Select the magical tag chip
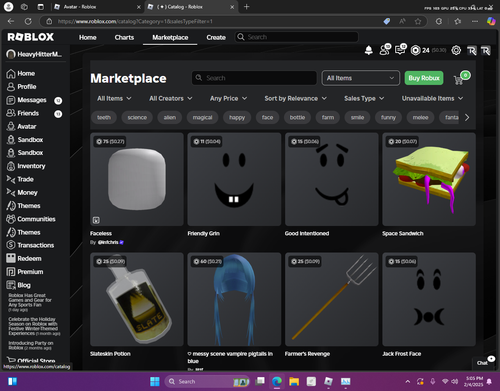The height and width of the screenshot is (391, 500). point(202,117)
